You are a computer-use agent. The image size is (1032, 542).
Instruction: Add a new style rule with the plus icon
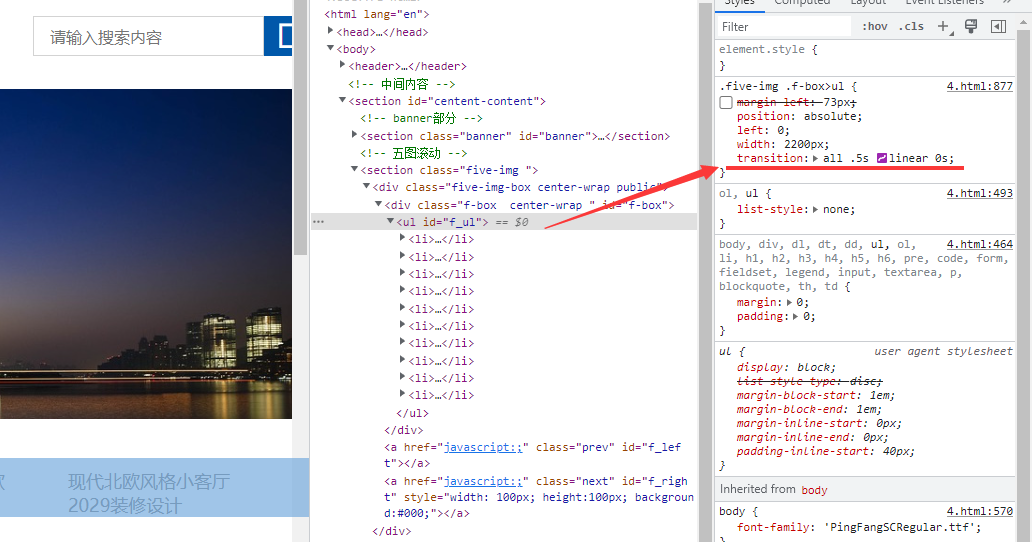tap(944, 26)
